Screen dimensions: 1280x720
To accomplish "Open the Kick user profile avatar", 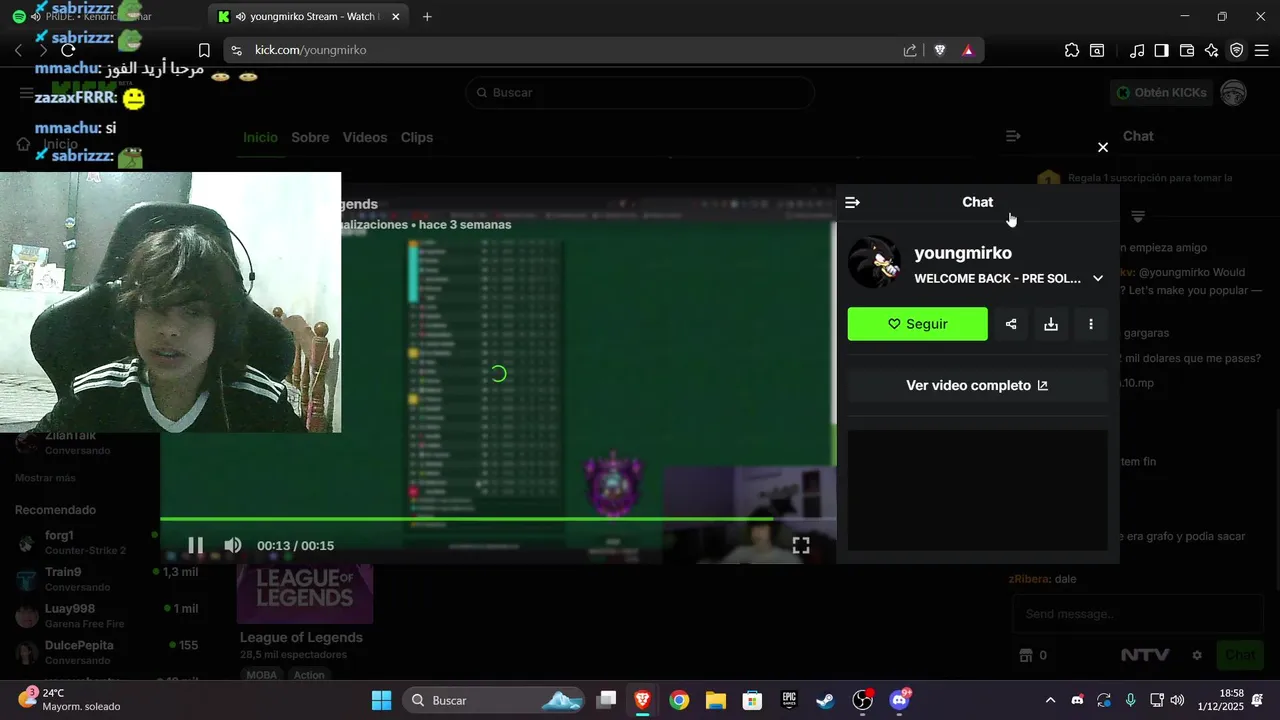I will [1234, 93].
